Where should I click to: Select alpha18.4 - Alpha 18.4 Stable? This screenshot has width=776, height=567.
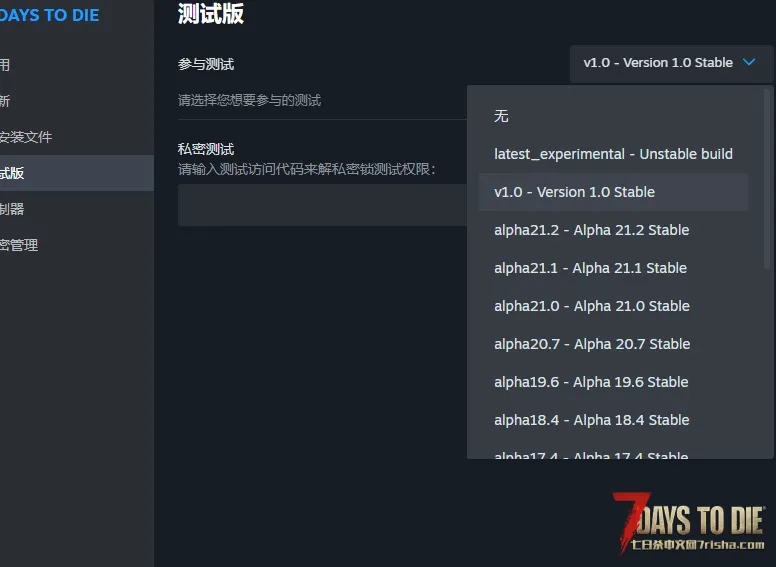click(613, 420)
